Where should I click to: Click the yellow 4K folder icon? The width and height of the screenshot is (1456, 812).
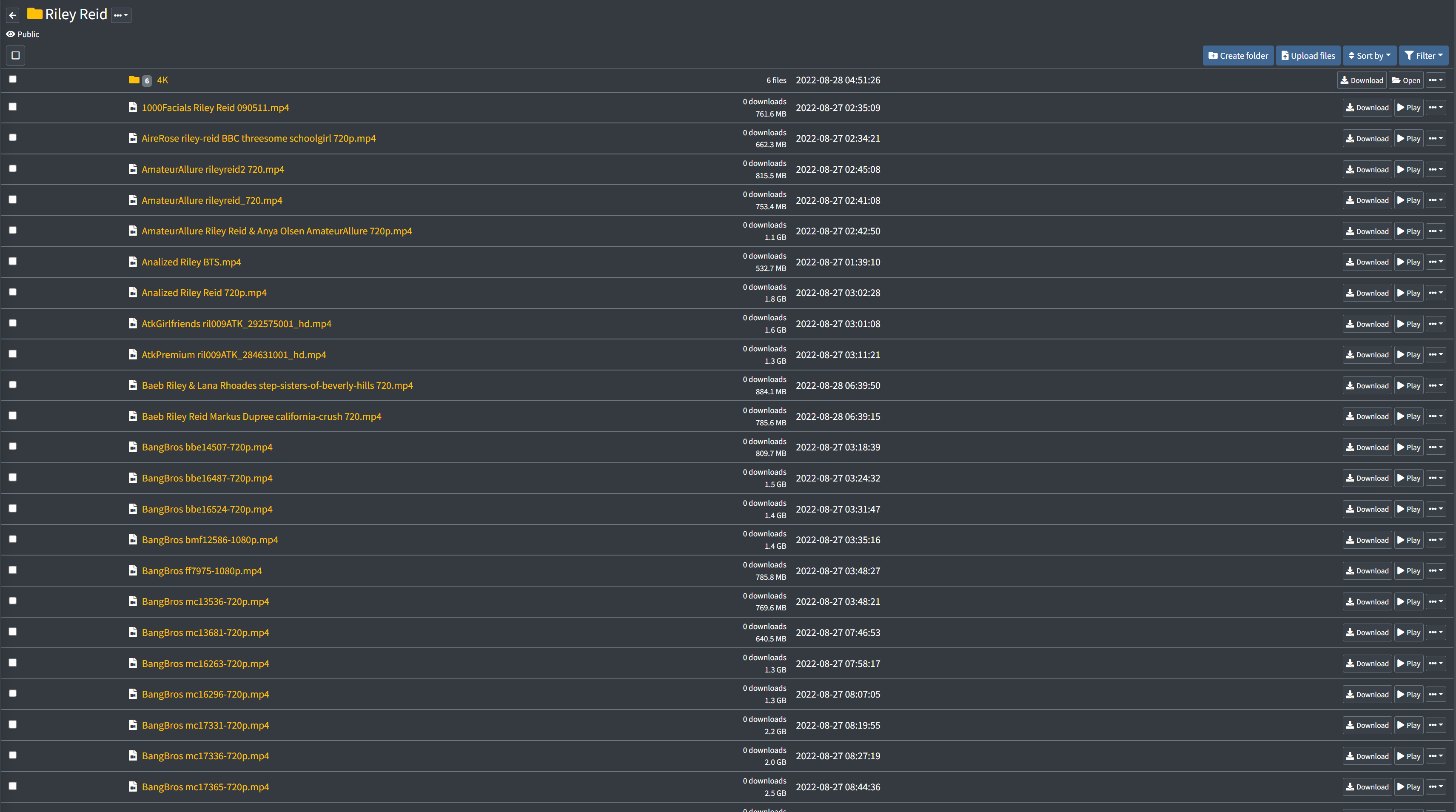(x=134, y=80)
